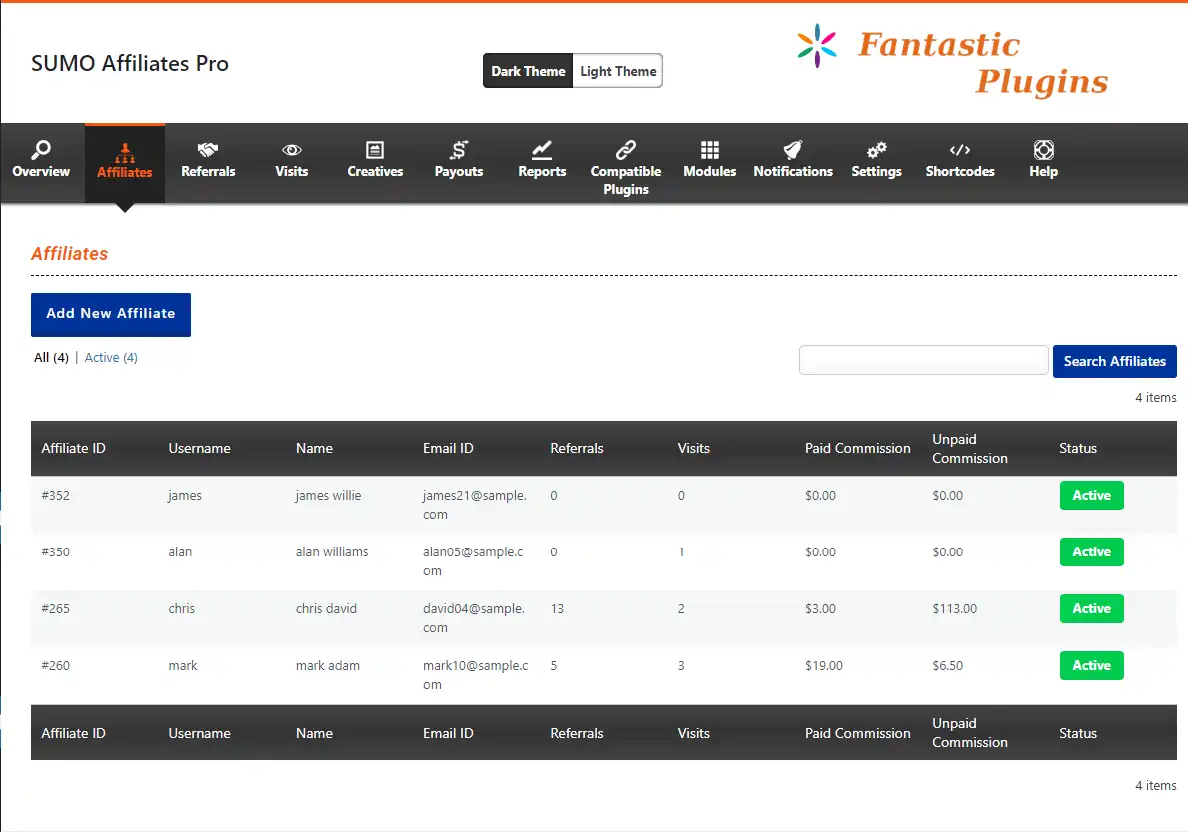1188x832 pixels.
Task: Open the Notifications bell icon
Action: coord(793,150)
